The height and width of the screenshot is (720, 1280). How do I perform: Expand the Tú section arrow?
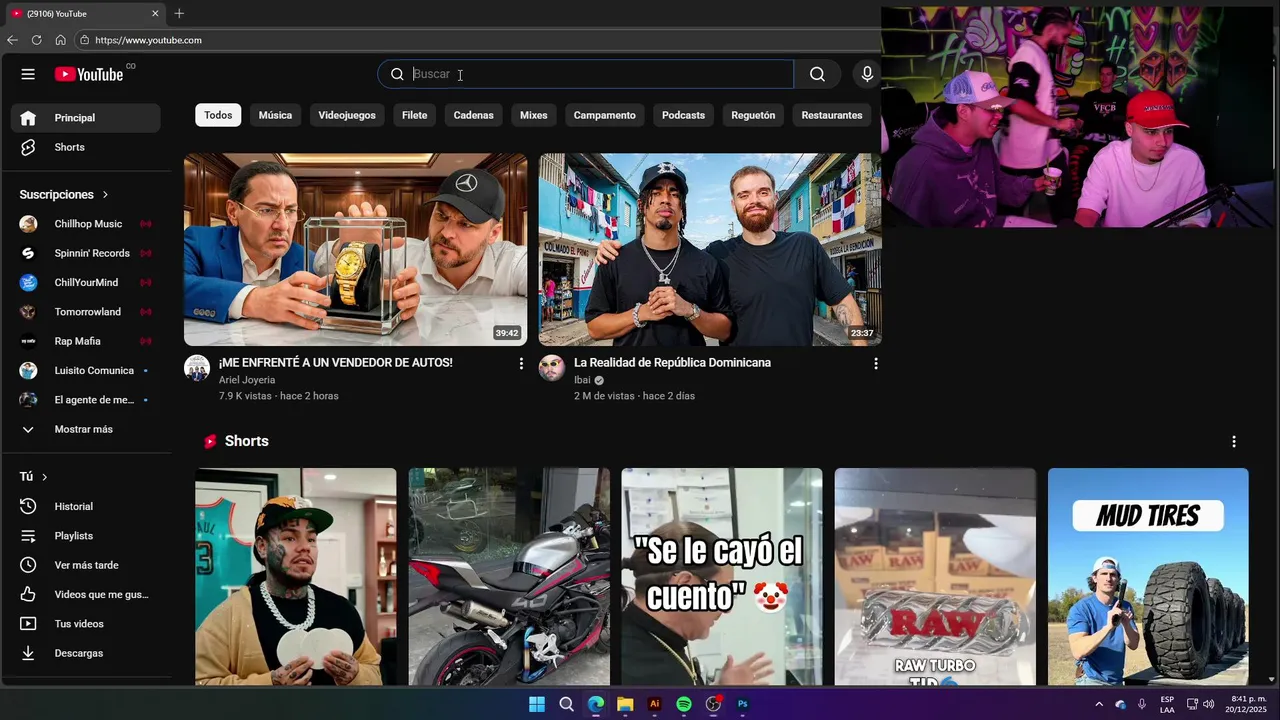point(44,477)
